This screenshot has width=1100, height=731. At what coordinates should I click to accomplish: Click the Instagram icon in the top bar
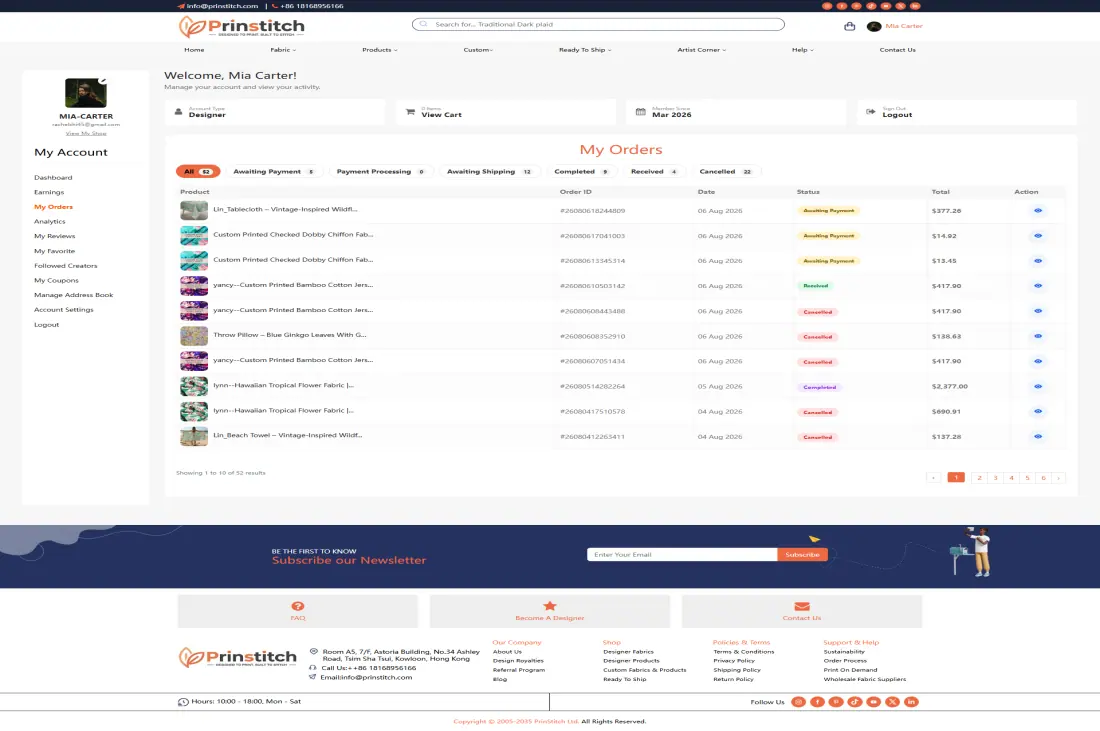(827, 6)
